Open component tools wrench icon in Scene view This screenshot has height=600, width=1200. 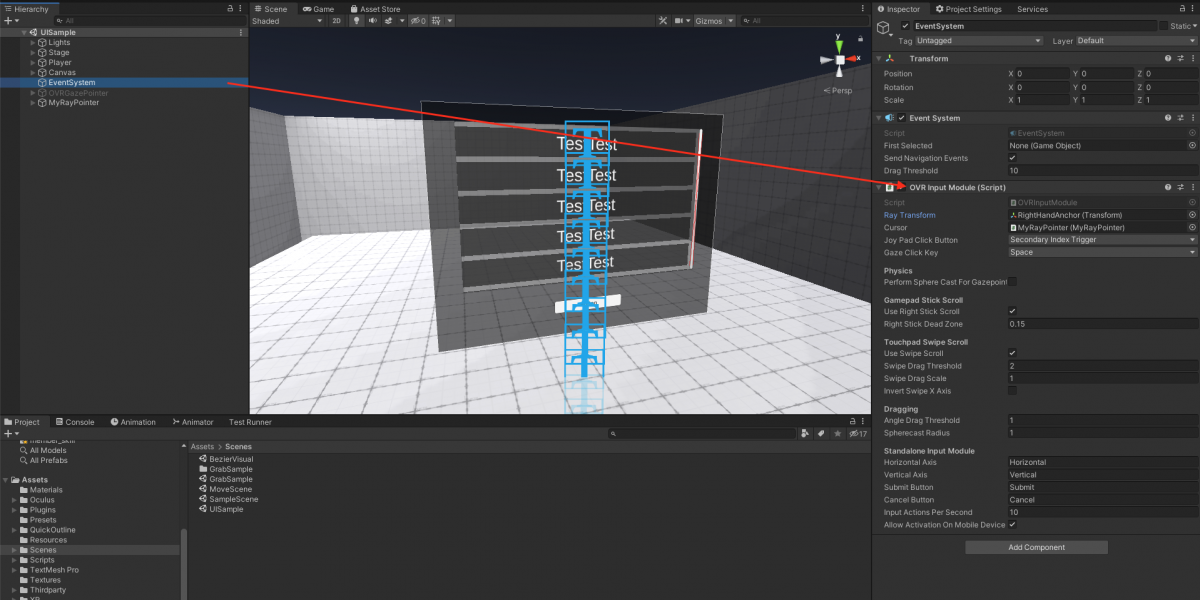[x=662, y=21]
